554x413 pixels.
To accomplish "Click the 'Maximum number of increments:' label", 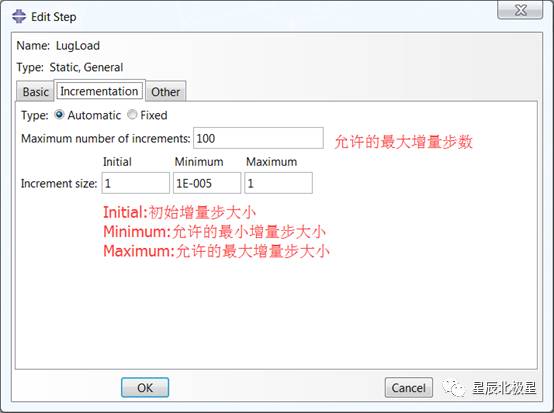I will tap(106, 138).
